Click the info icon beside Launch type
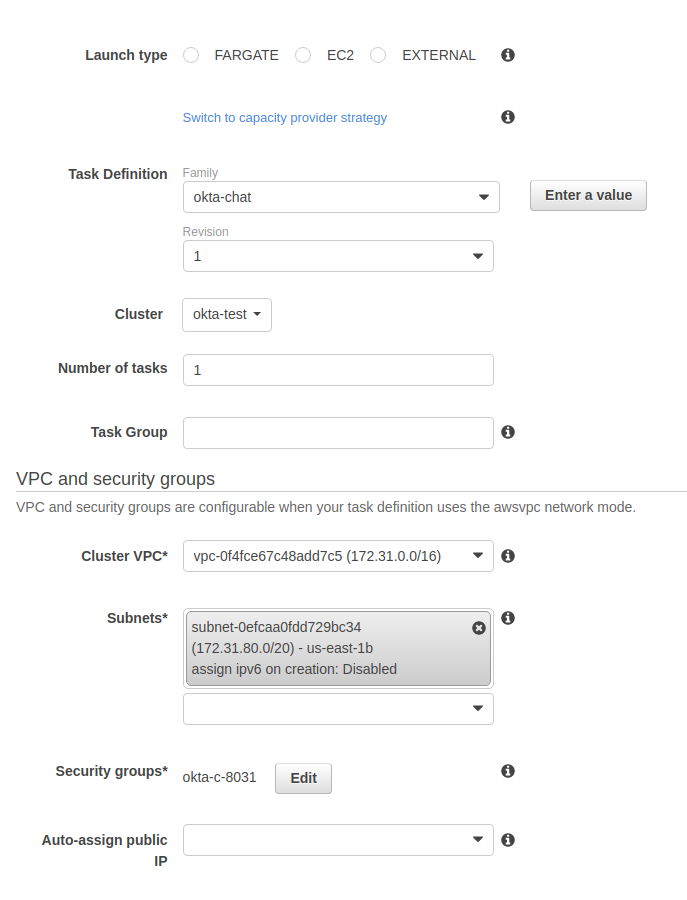687x900 pixels. pyautogui.click(x=508, y=55)
